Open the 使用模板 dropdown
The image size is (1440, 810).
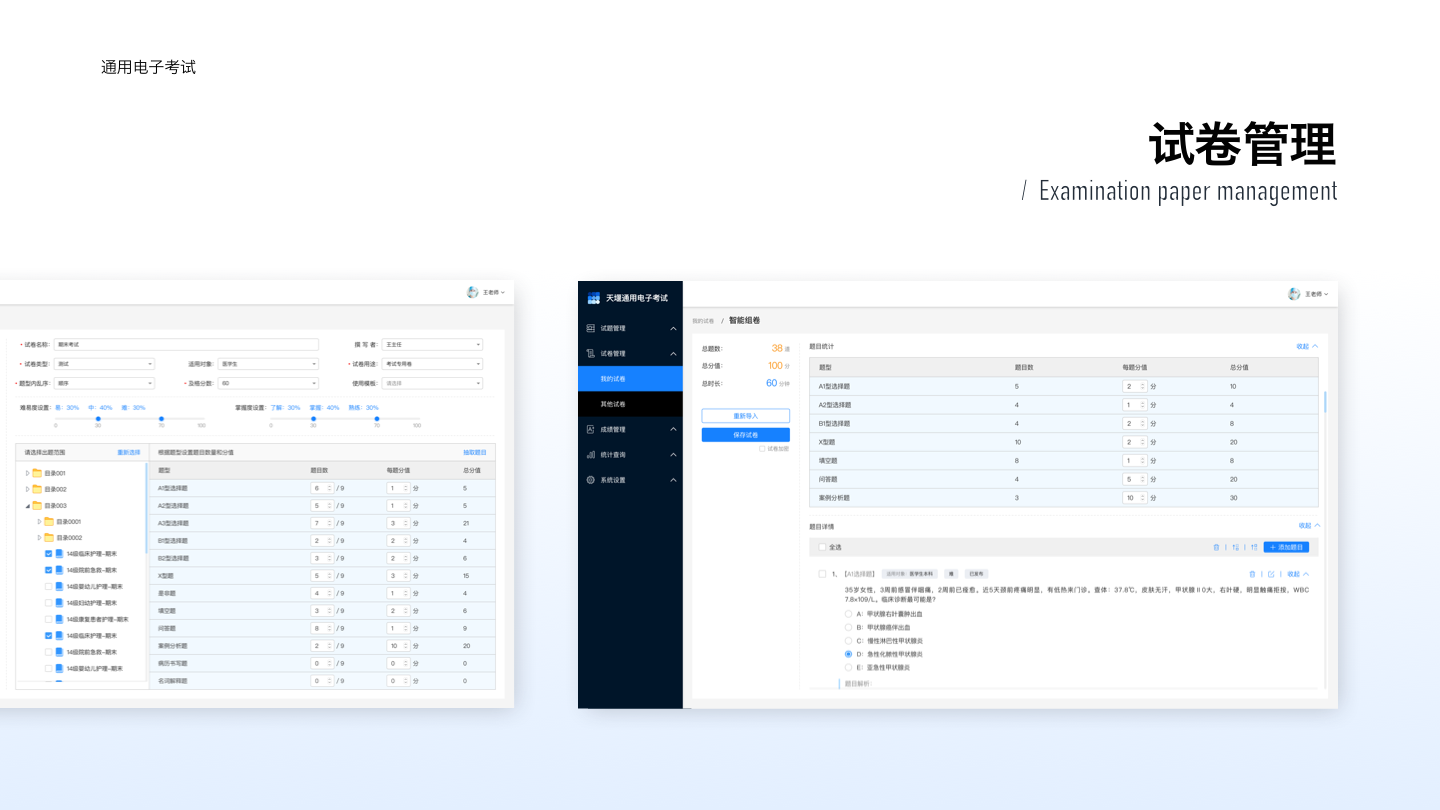[x=433, y=383]
